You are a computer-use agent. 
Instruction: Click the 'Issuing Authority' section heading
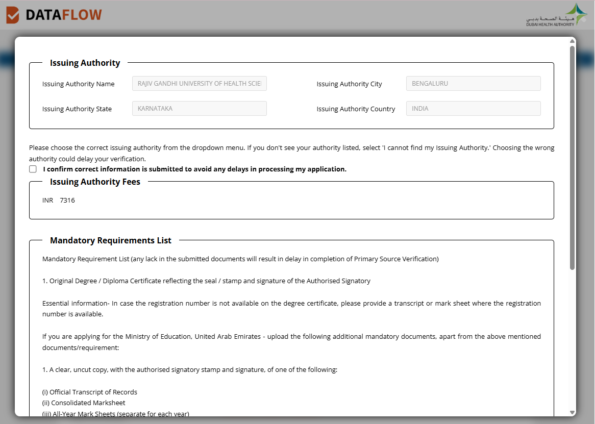[x=85, y=63]
